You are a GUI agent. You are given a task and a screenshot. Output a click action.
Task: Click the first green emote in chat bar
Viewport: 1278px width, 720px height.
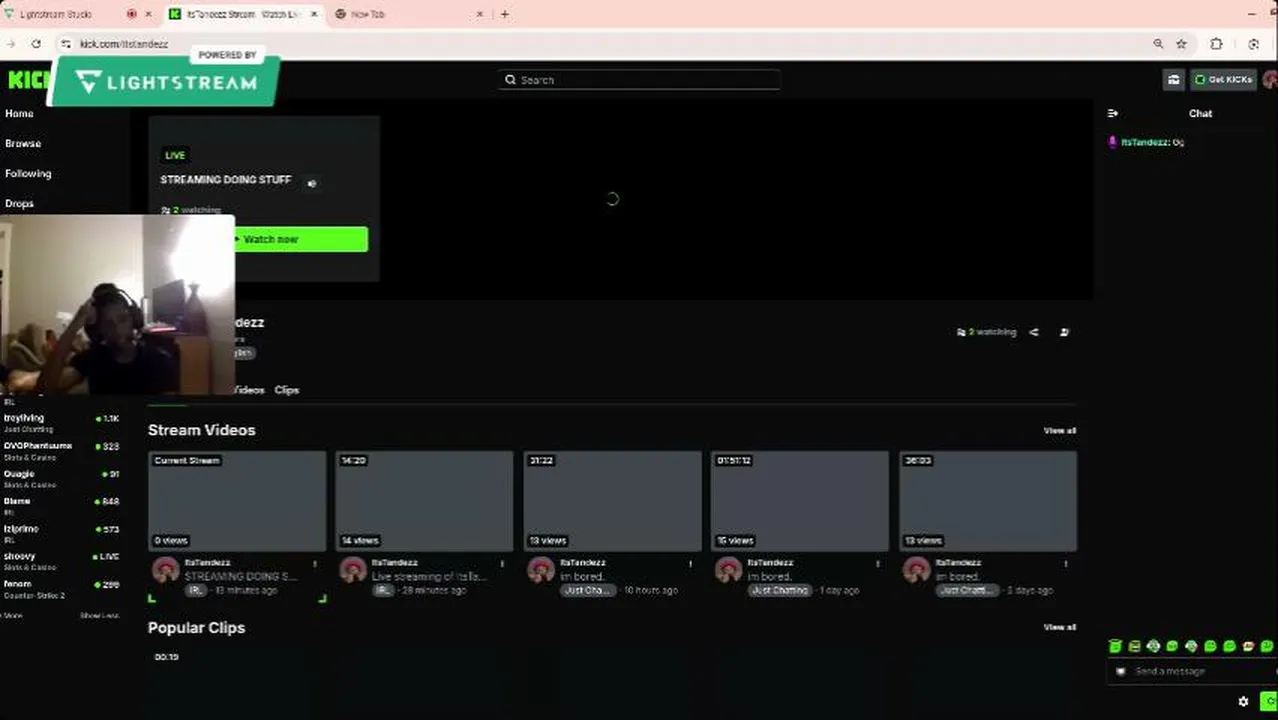[1115, 647]
